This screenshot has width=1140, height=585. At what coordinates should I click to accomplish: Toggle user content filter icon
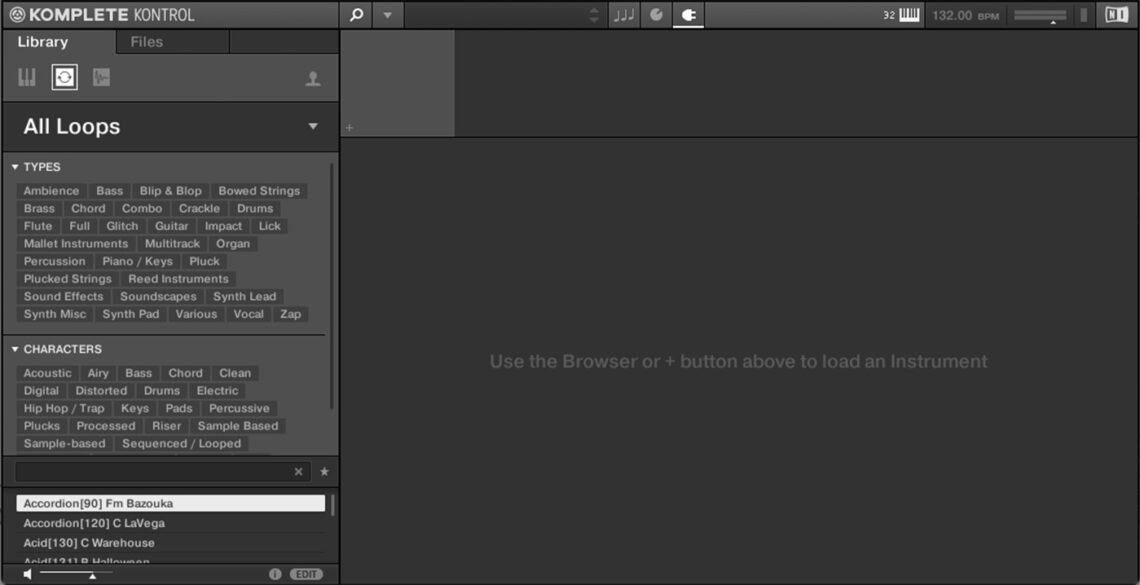point(313,79)
